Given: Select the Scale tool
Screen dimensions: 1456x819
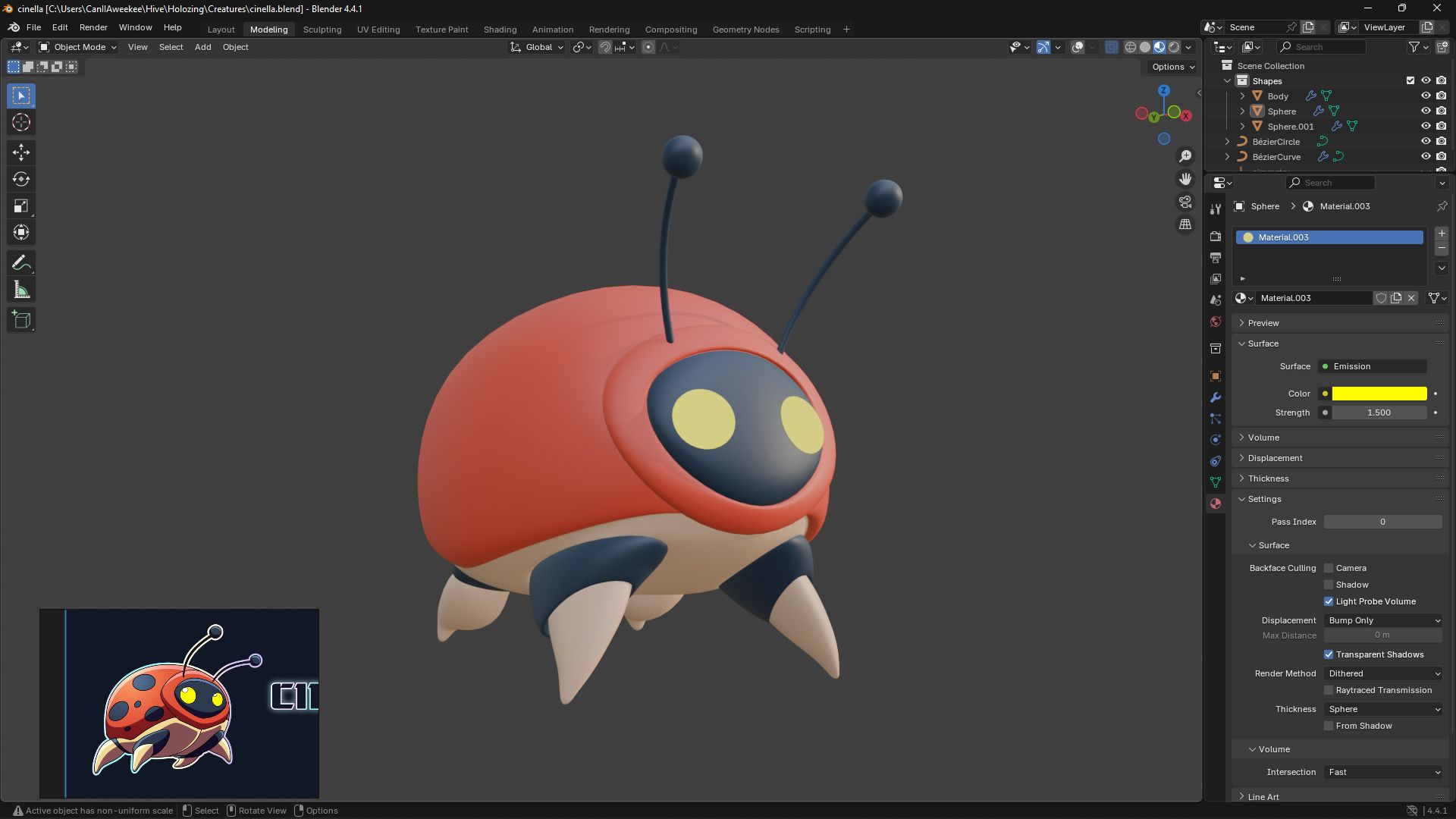Looking at the screenshot, I should [x=21, y=206].
